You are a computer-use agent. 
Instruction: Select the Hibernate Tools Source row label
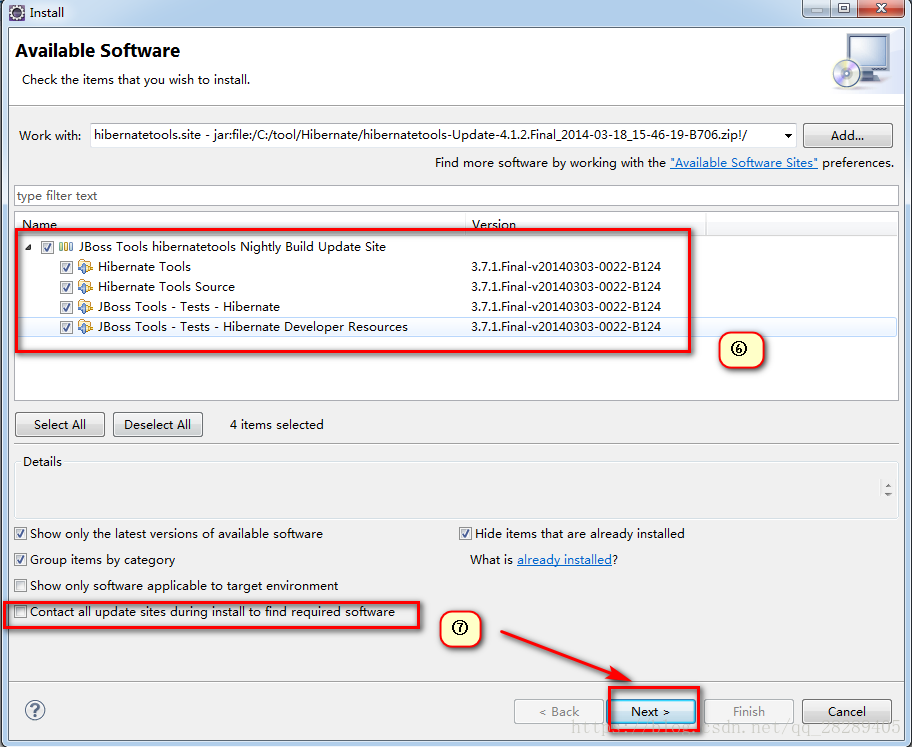[166, 287]
